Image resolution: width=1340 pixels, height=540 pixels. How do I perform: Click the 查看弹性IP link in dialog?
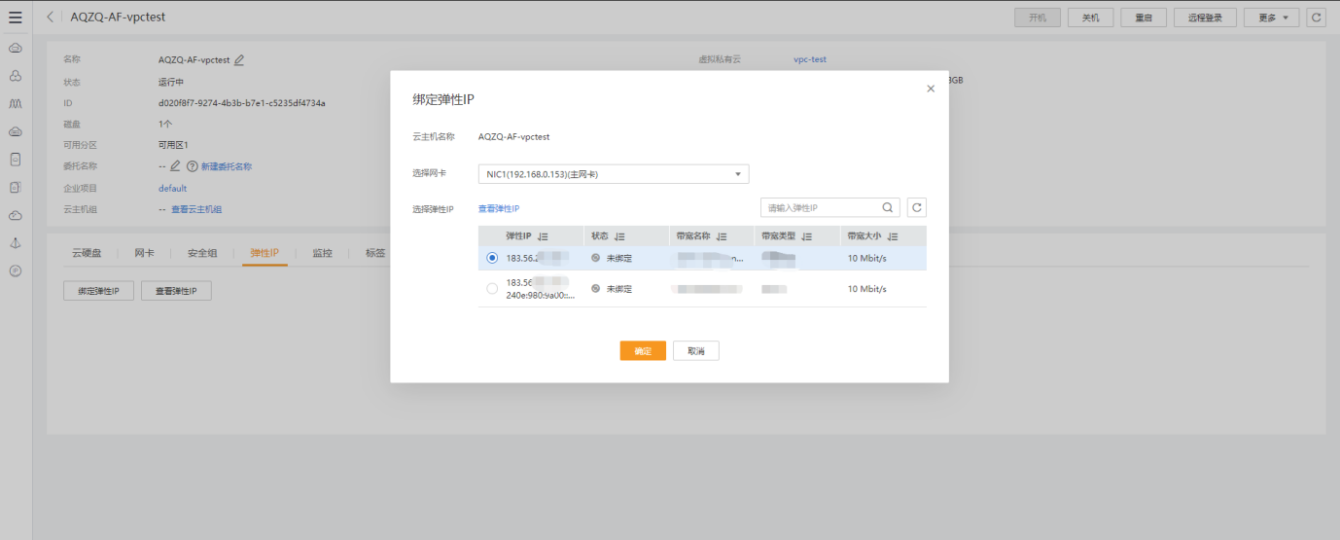pyautogui.click(x=498, y=209)
